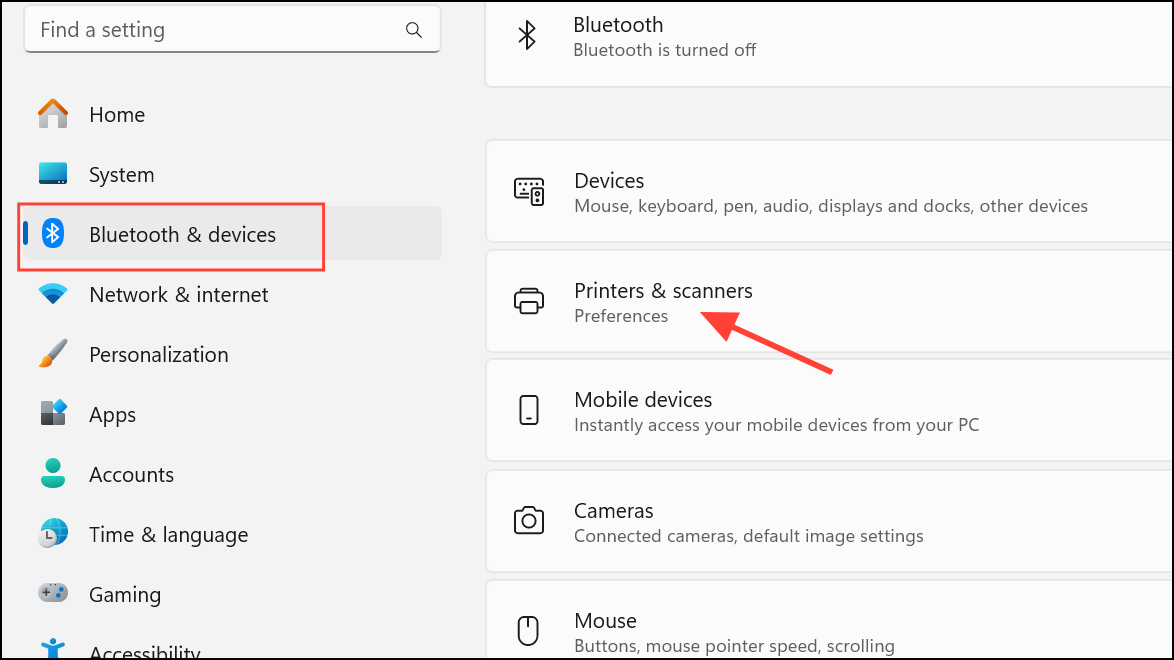The image size is (1174, 660).
Task: Open the Bluetooth card title
Action: (618, 25)
